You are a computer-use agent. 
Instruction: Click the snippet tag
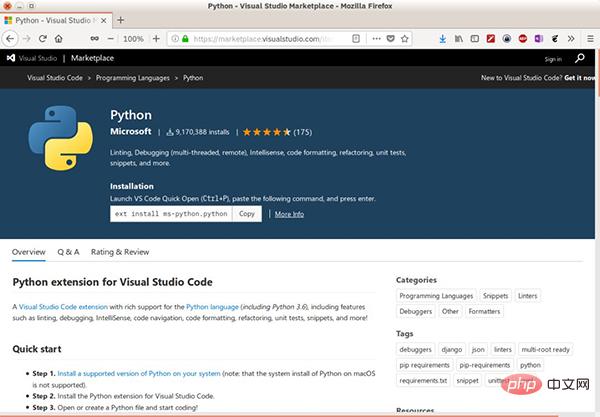(x=467, y=381)
